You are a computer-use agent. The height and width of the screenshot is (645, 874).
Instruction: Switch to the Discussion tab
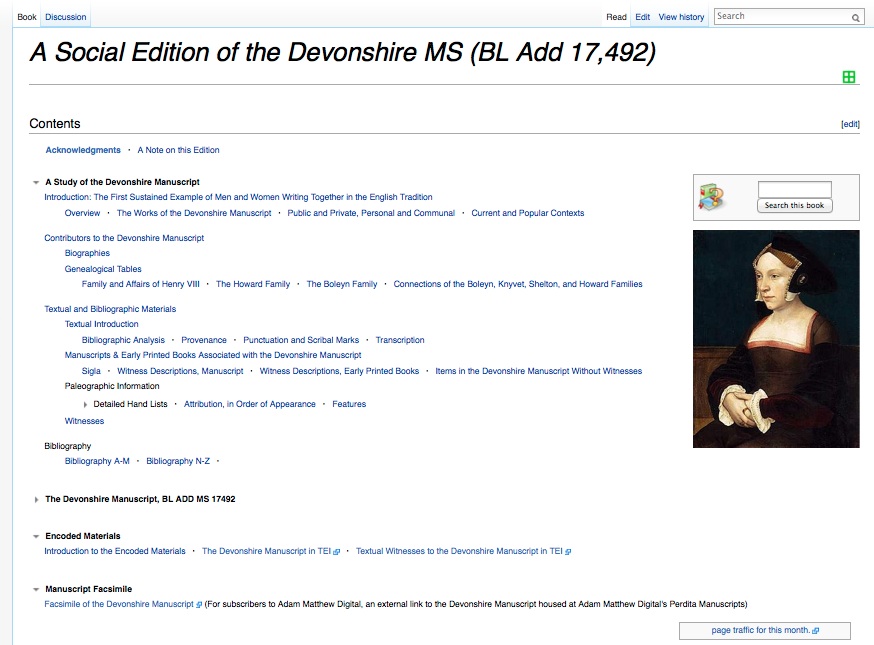[66, 17]
